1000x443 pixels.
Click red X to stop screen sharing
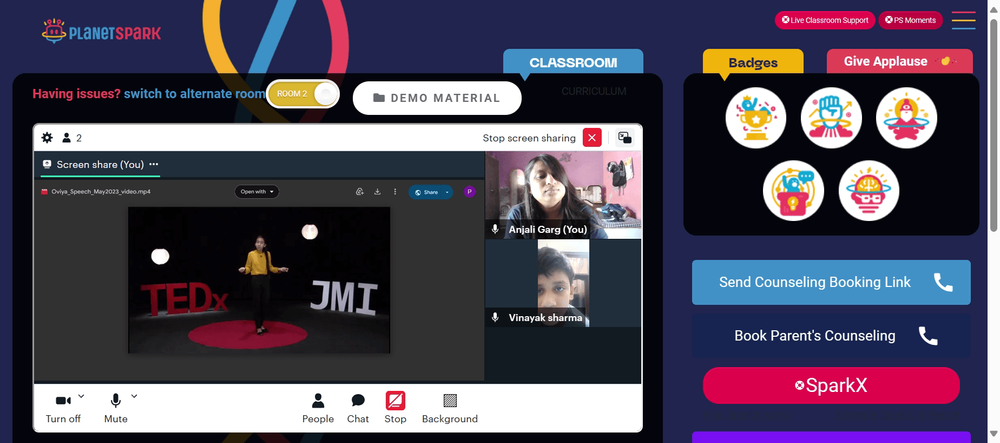click(x=592, y=138)
